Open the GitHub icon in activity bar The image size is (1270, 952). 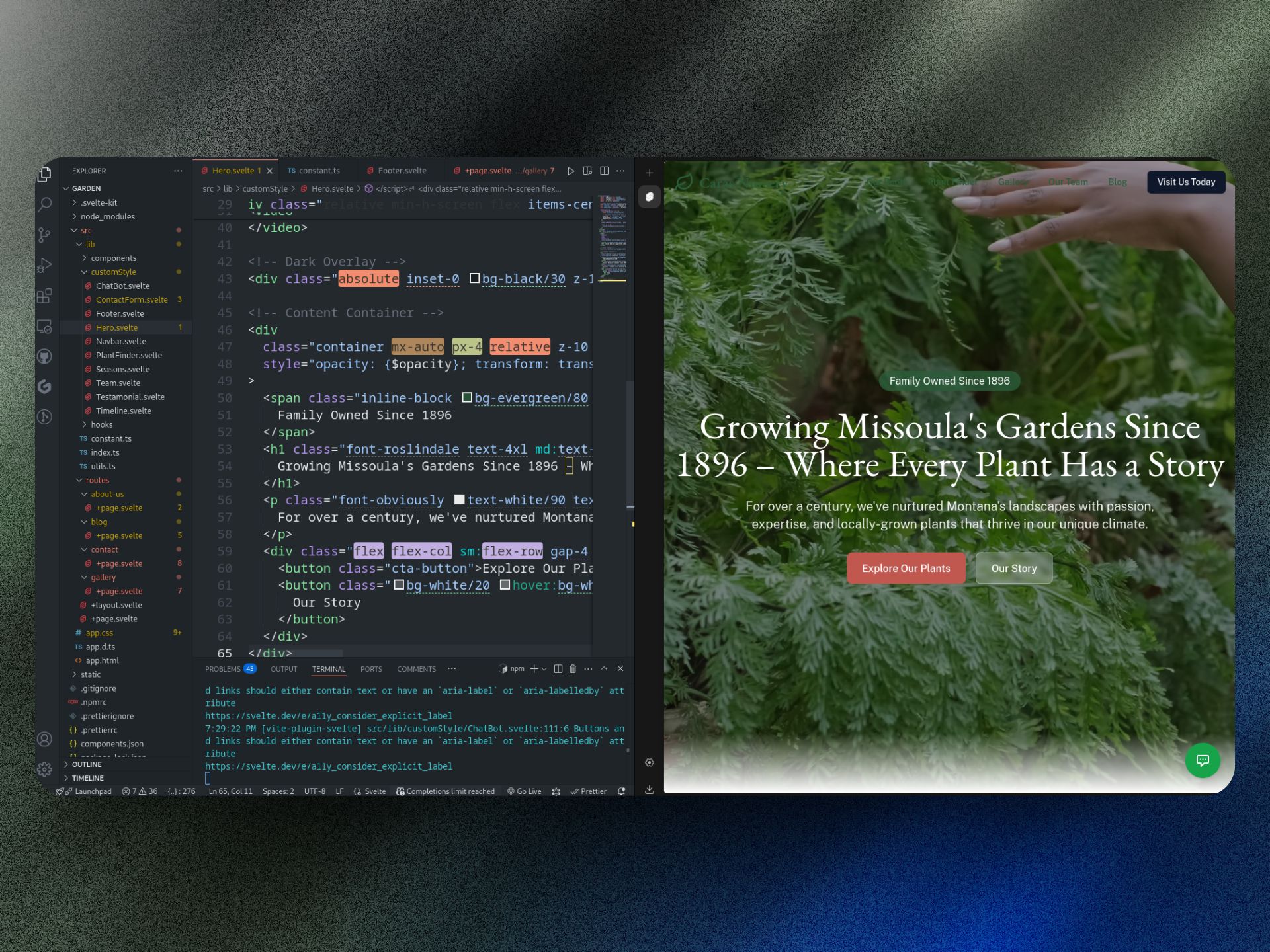44,356
